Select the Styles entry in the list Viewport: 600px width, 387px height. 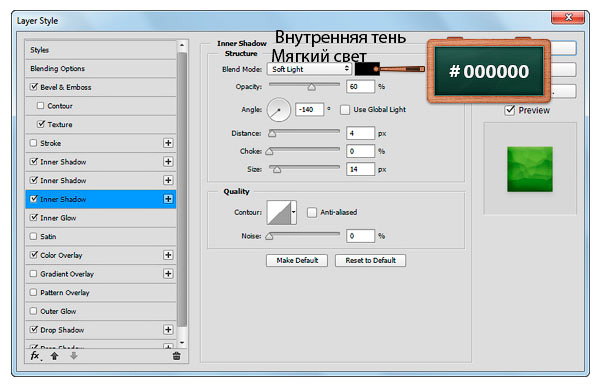tap(101, 50)
